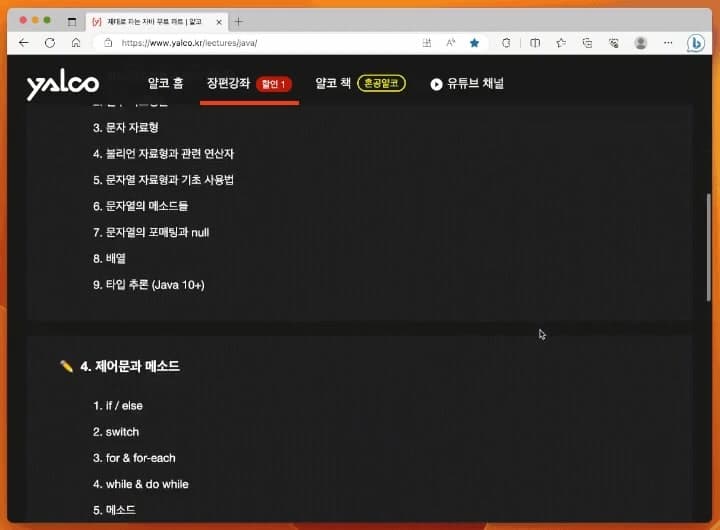
Task: Open lesson 6. 문자열의 메소드들
Action: pyautogui.click(x=141, y=206)
